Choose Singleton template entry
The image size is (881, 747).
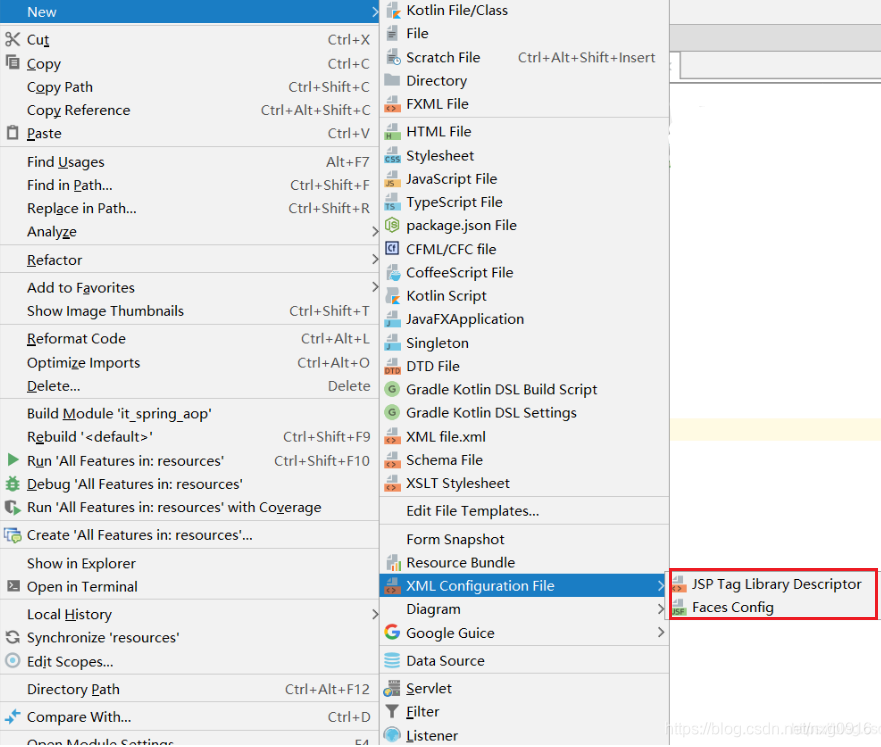(x=524, y=343)
